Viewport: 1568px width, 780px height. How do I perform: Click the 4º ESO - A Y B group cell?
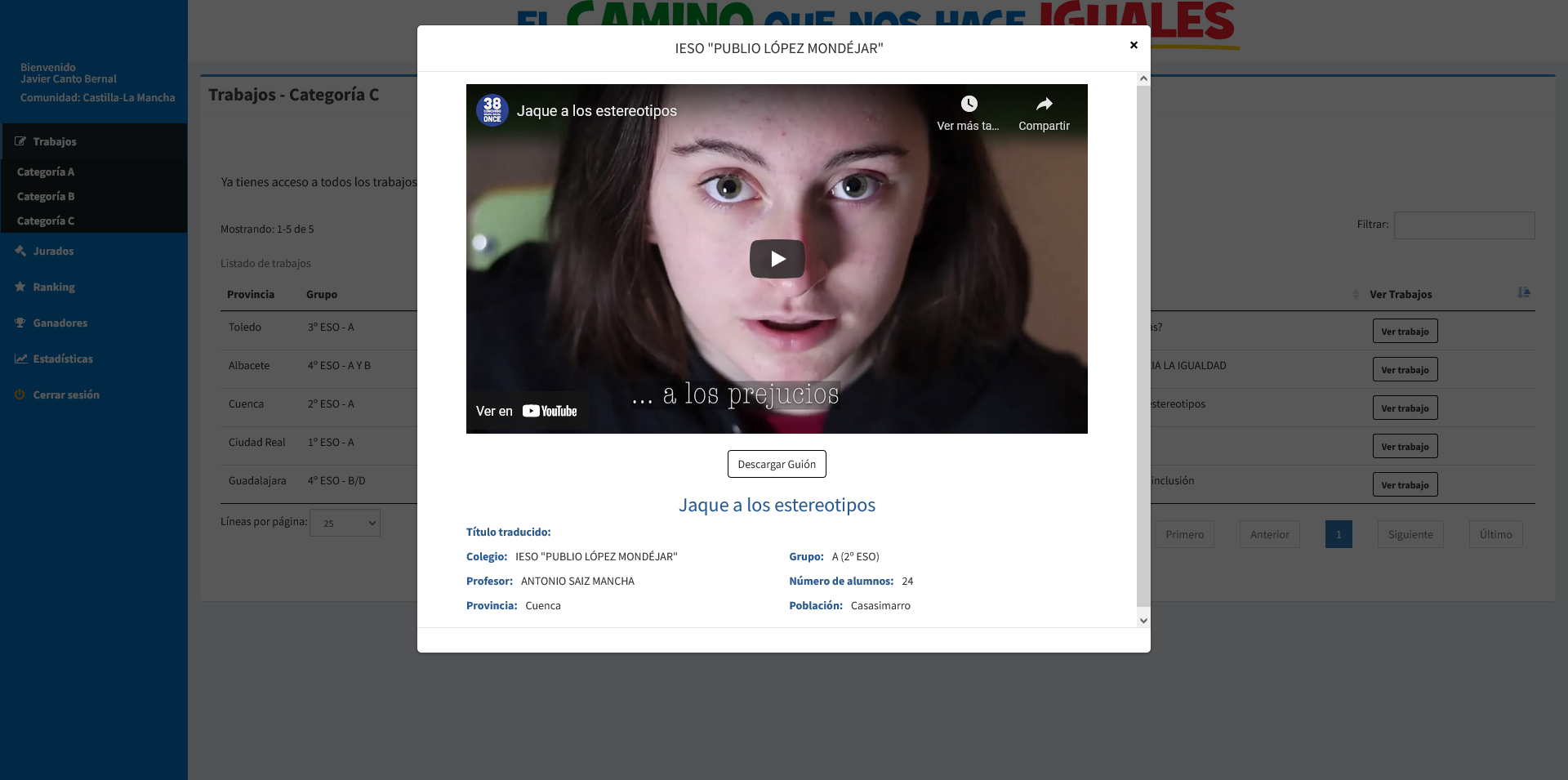click(x=339, y=365)
